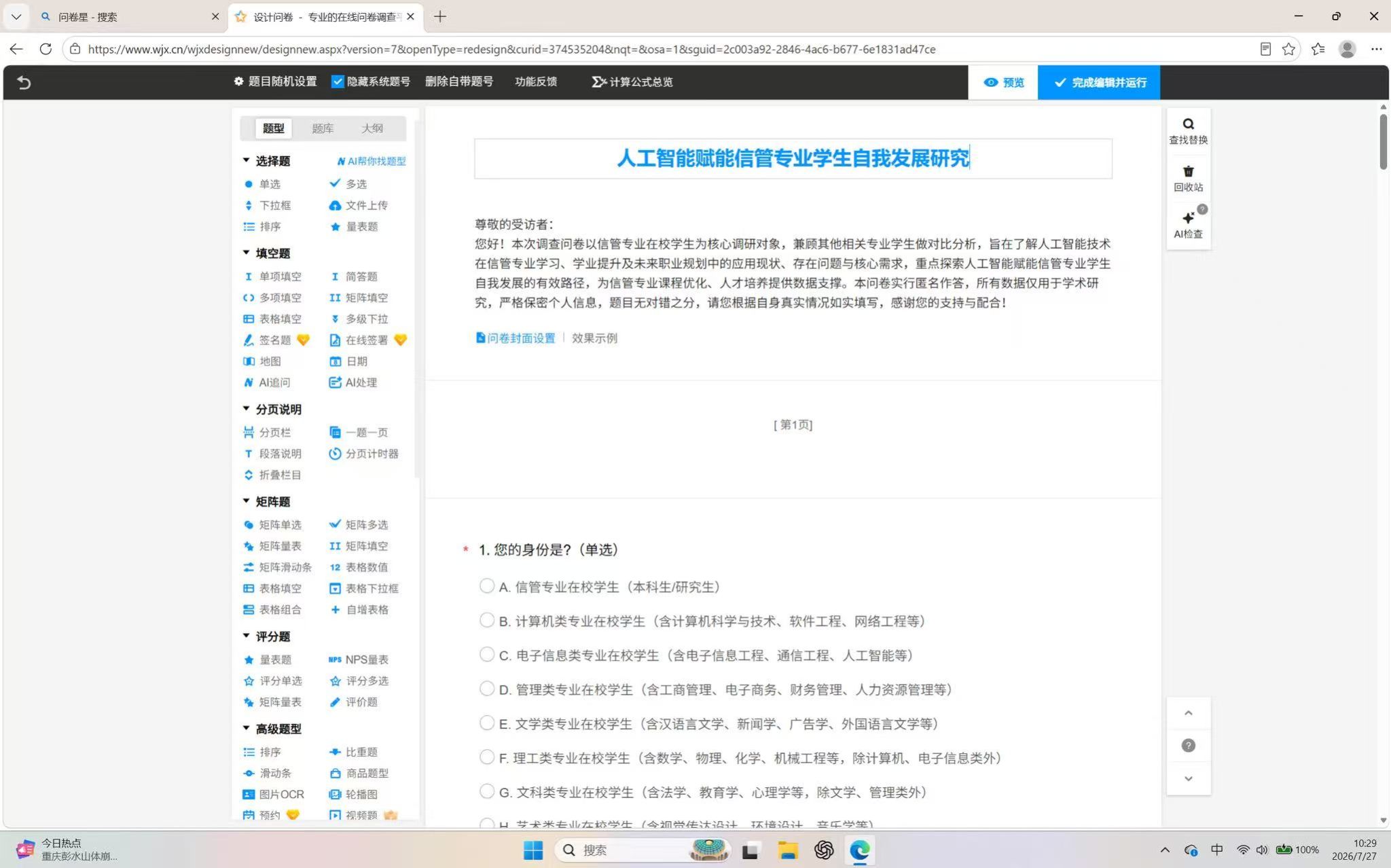Insert a 分页栏 page break
The width and height of the screenshot is (1391, 868).
267,432
